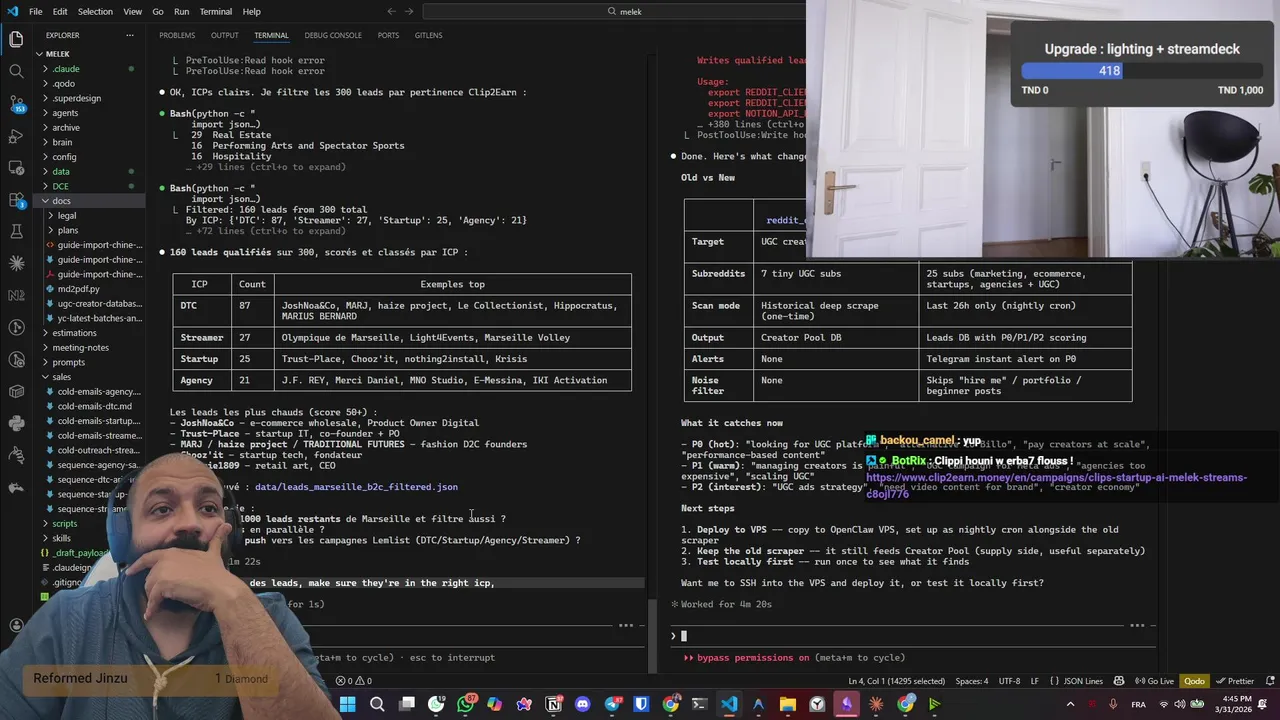This screenshot has width=1280, height=720.
Task: Go forward with the navigation arrow
Action: [409, 11]
